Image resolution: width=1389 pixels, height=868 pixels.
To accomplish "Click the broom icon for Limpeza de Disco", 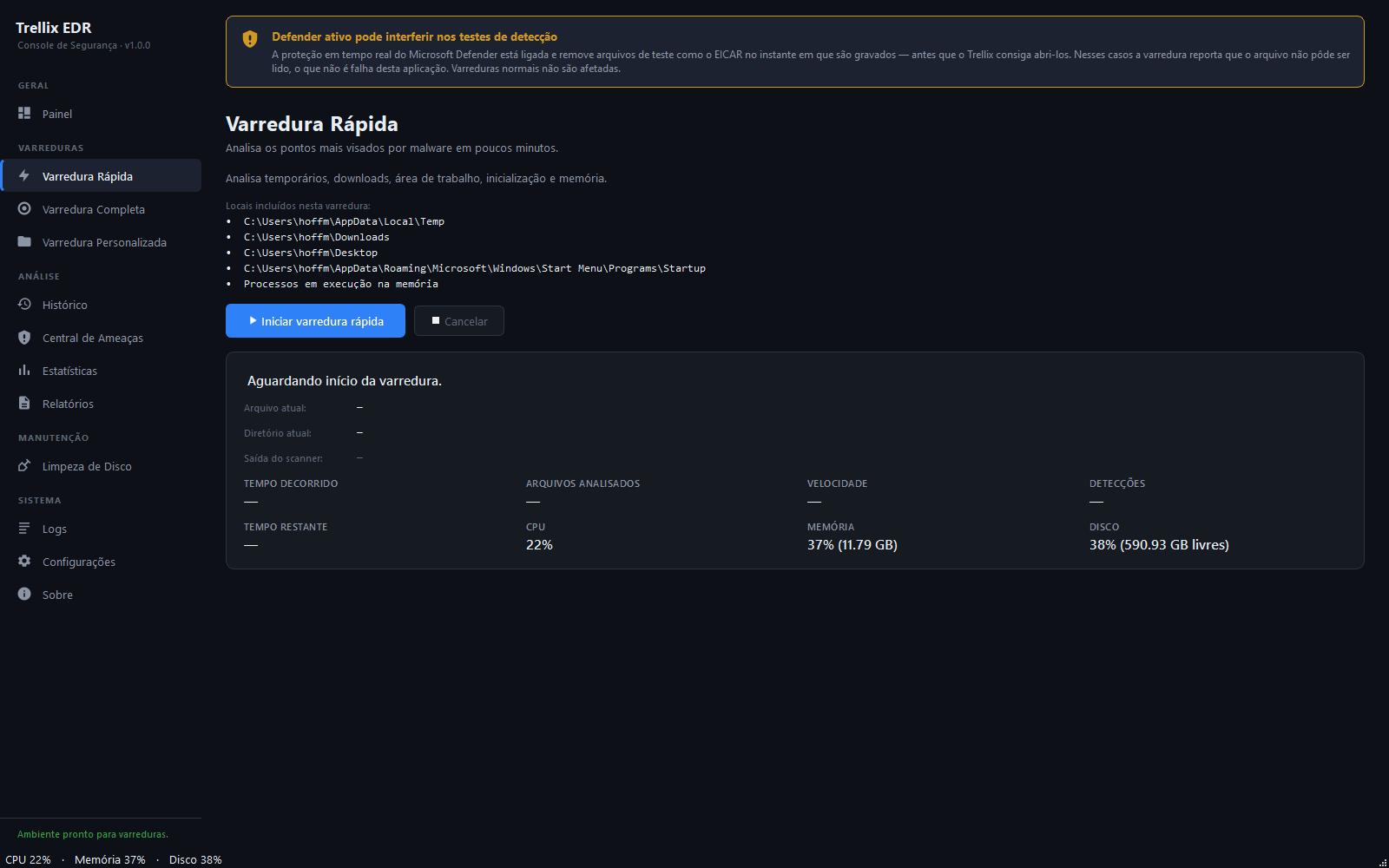I will coord(24,465).
